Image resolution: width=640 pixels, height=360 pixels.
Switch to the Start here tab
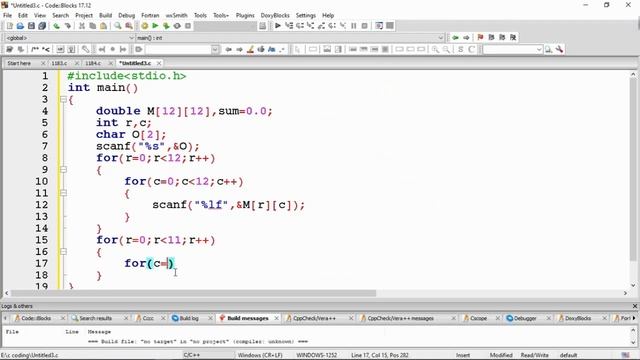click(19, 63)
